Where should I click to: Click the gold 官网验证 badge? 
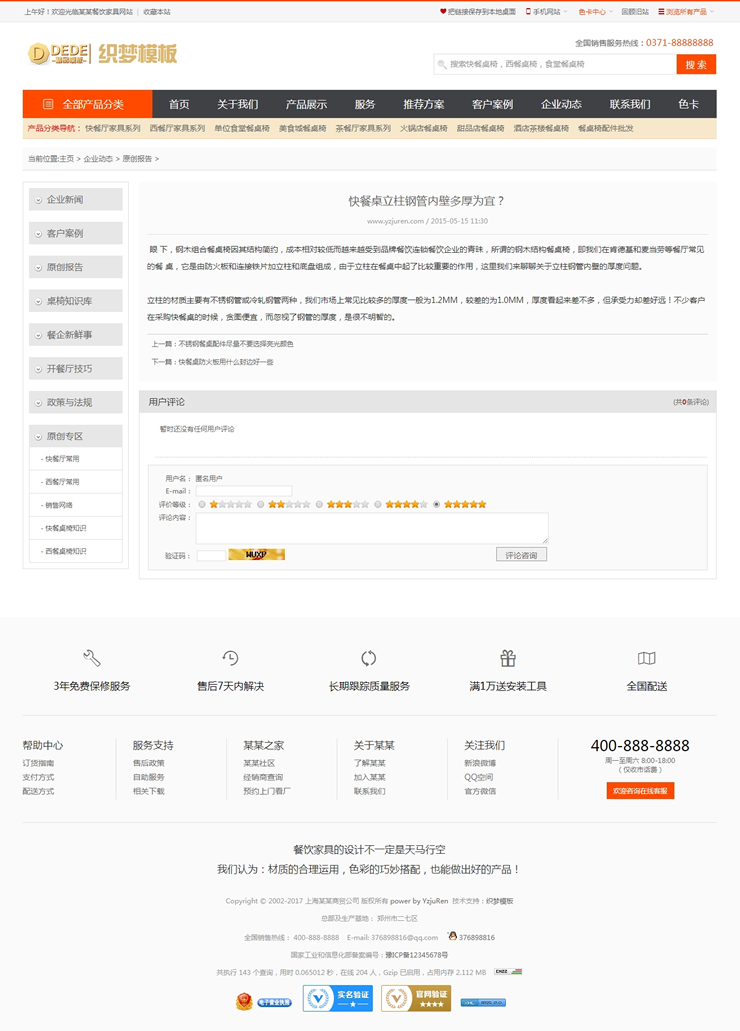[x=416, y=999]
